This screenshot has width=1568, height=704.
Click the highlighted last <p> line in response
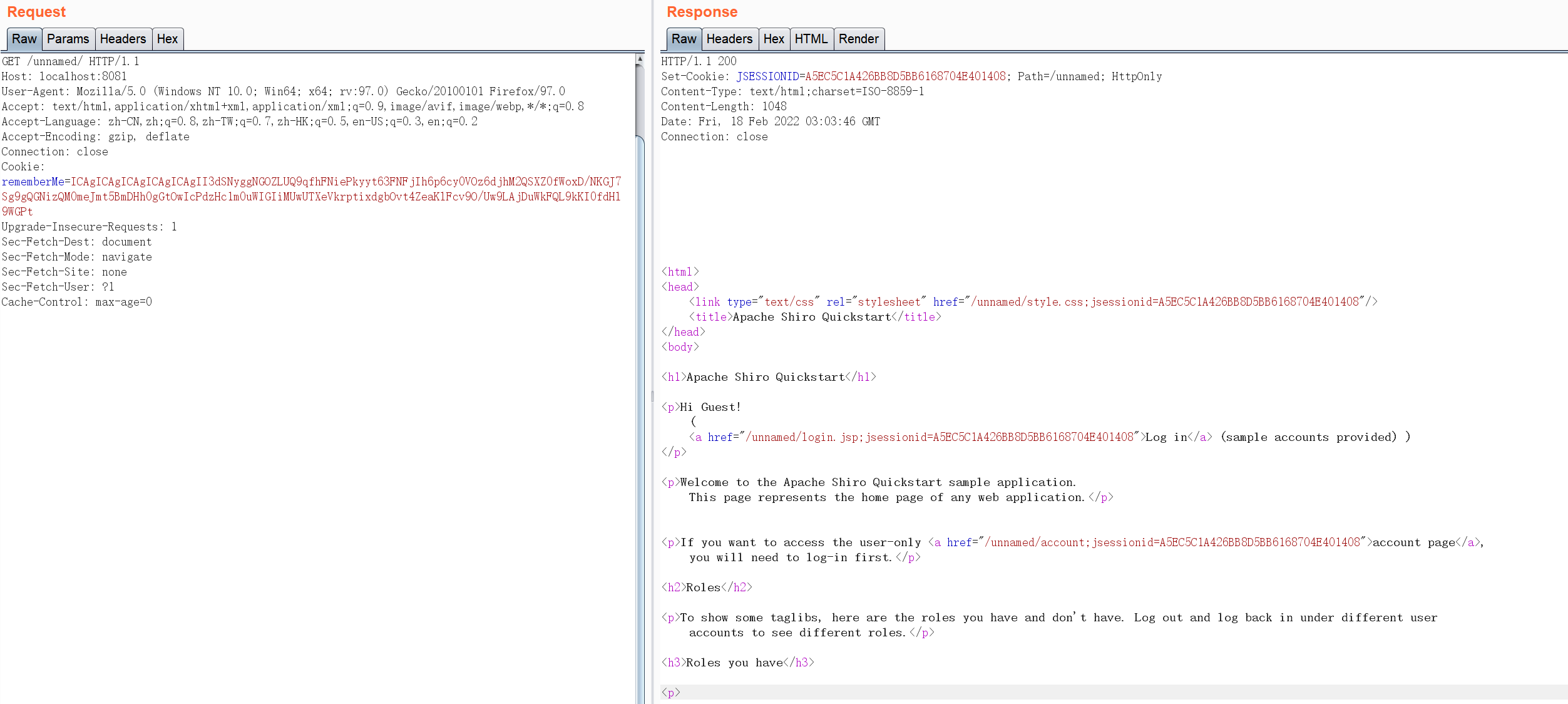click(671, 693)
